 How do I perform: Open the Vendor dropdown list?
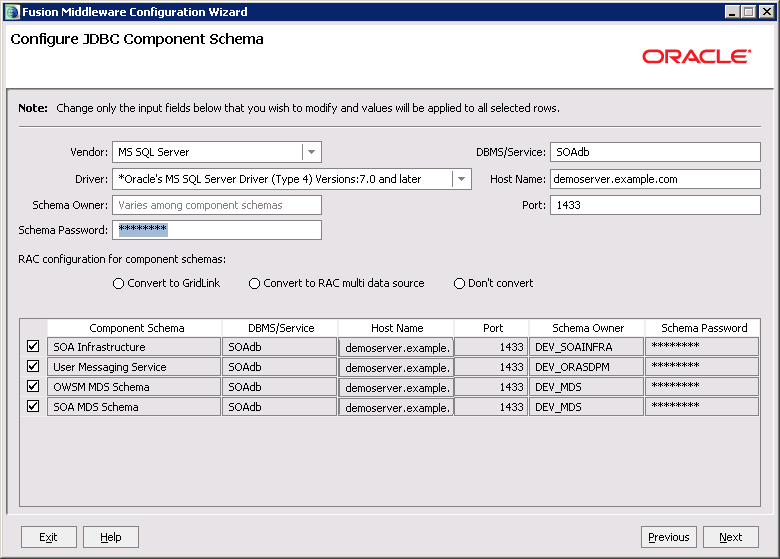pyautogui.click(x=311, y=152)
